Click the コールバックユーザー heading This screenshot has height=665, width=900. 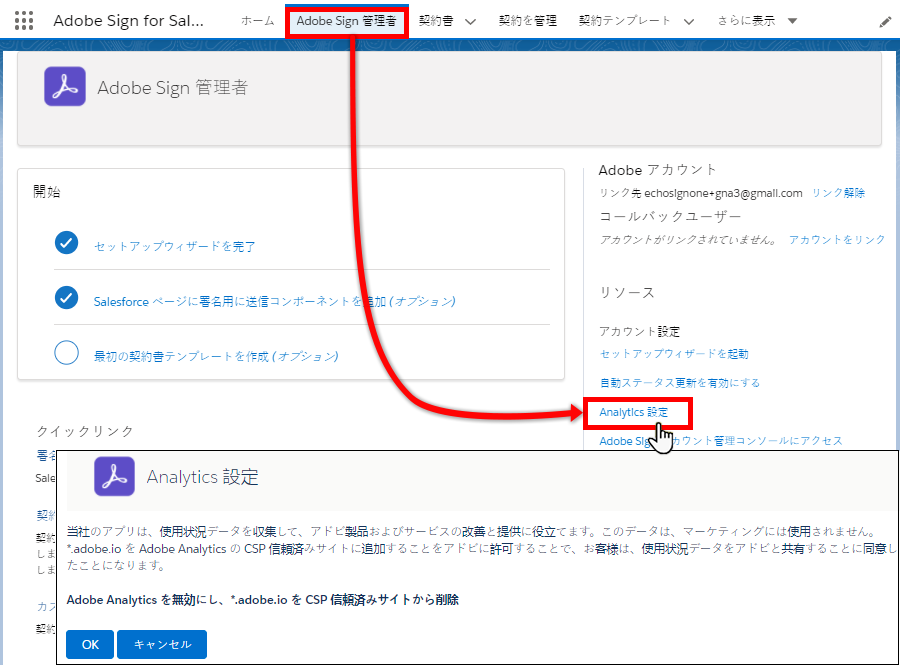[x=670, y=216]
